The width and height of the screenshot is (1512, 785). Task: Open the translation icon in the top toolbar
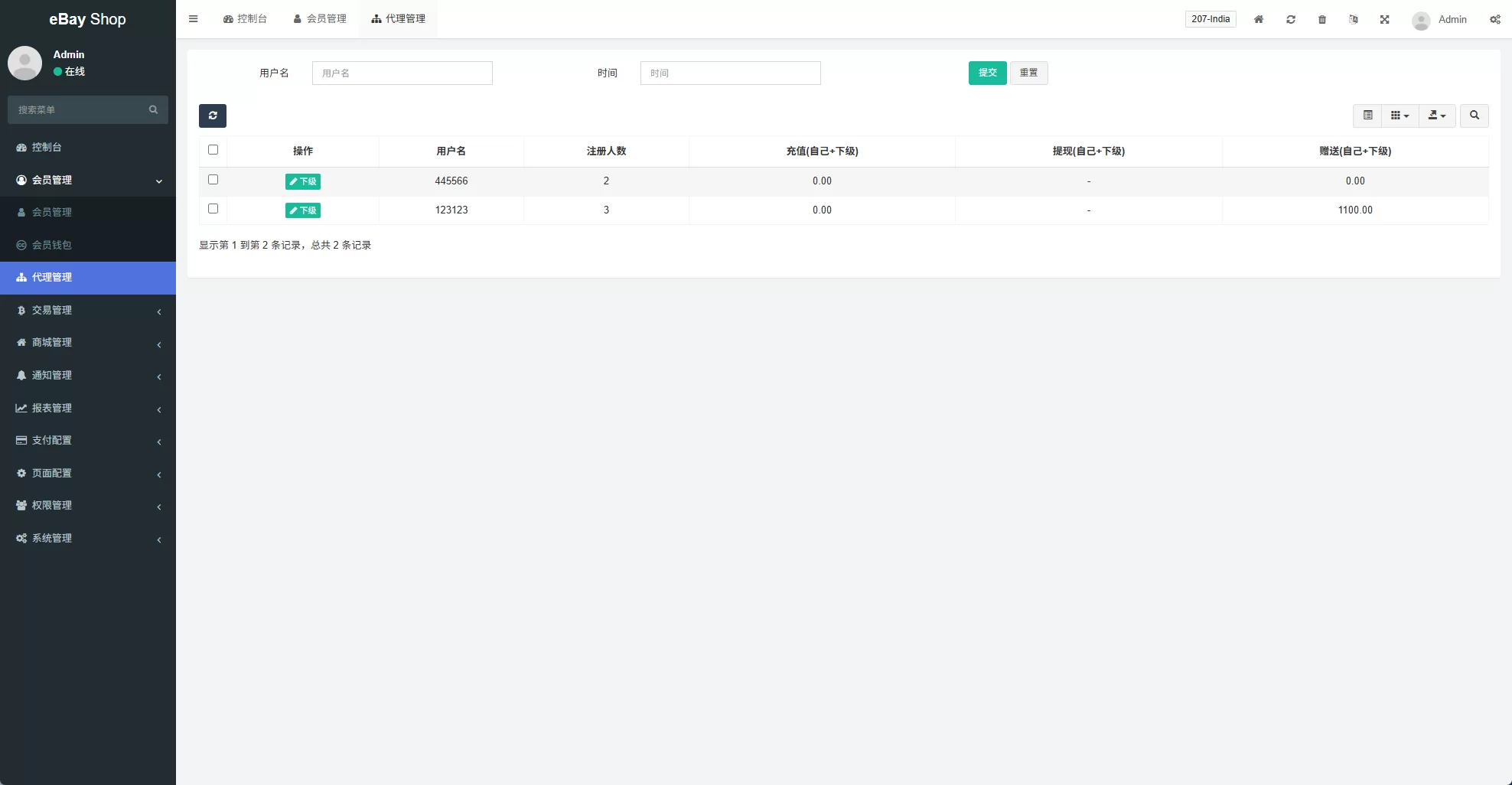click(x=1354, y=19)
